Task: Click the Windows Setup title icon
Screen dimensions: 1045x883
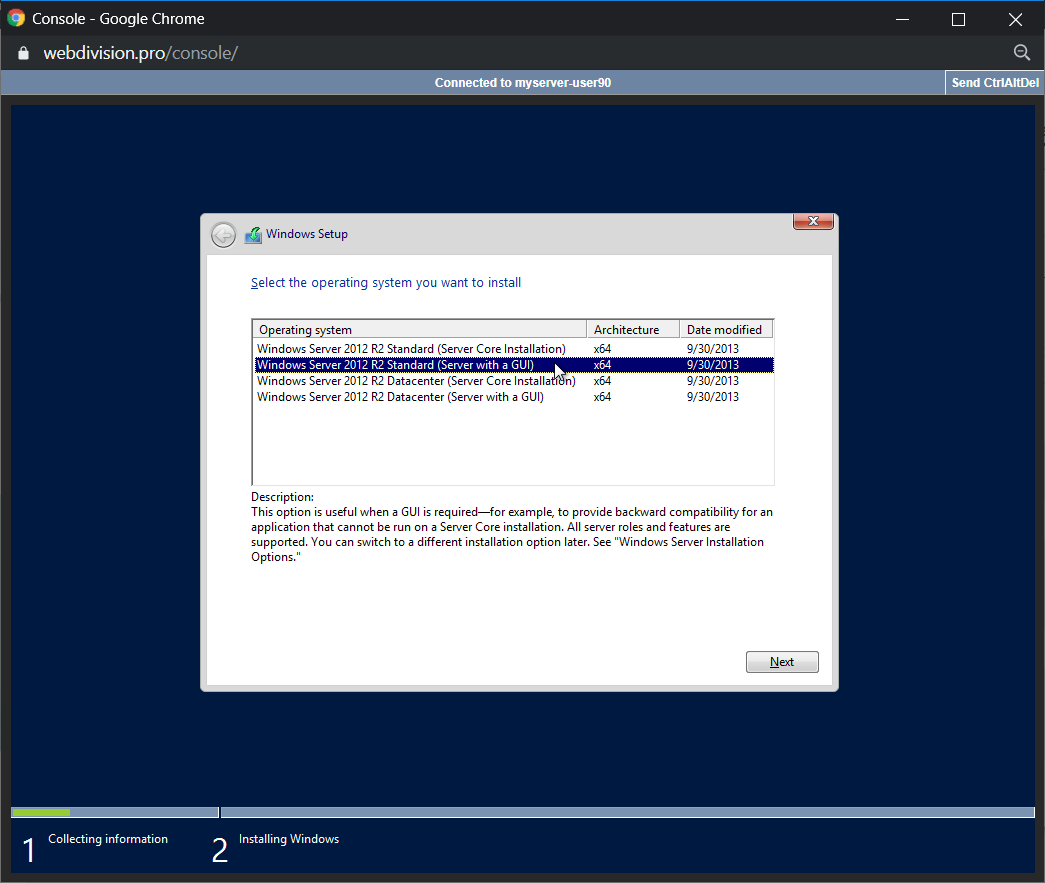Action: coord(253,235)
